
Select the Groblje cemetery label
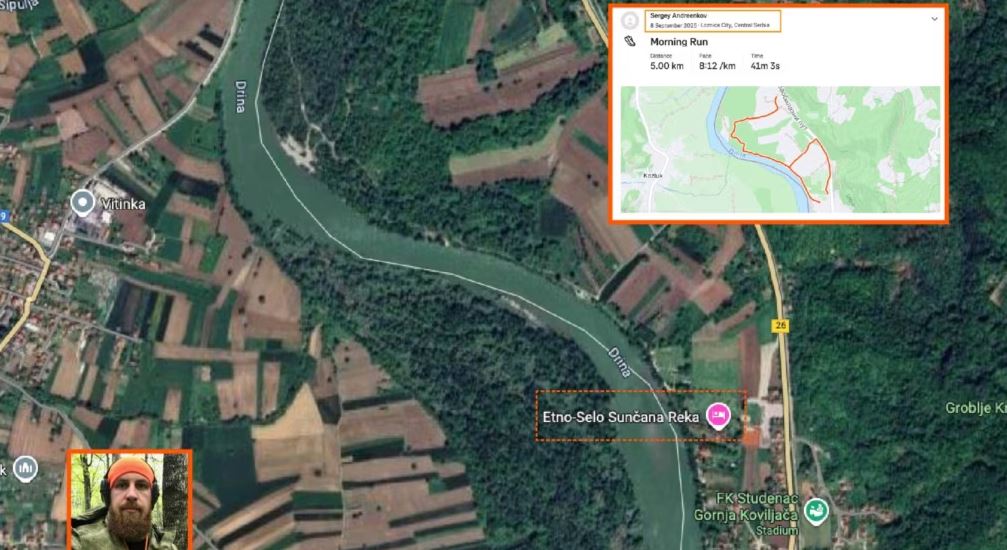coord(975,408)
